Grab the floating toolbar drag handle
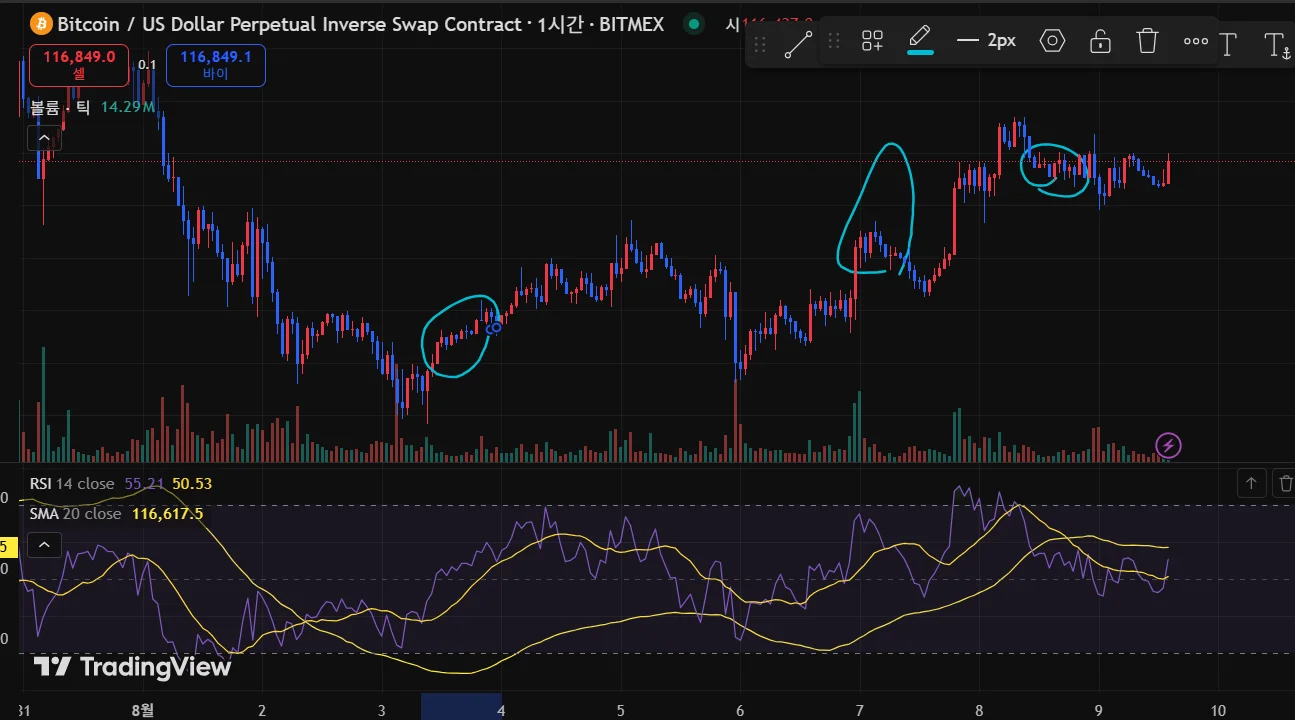The height and width of the screenshot is (720, 1295). coord(834,41)
